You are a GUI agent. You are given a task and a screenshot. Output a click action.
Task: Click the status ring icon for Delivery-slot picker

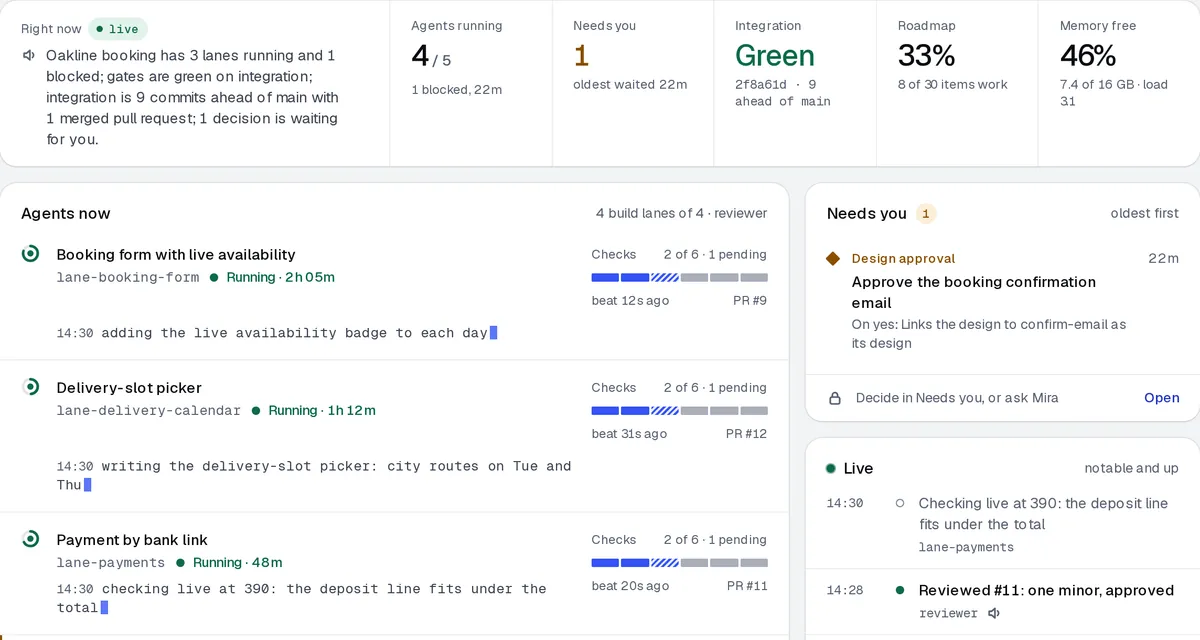pos(31,387)
